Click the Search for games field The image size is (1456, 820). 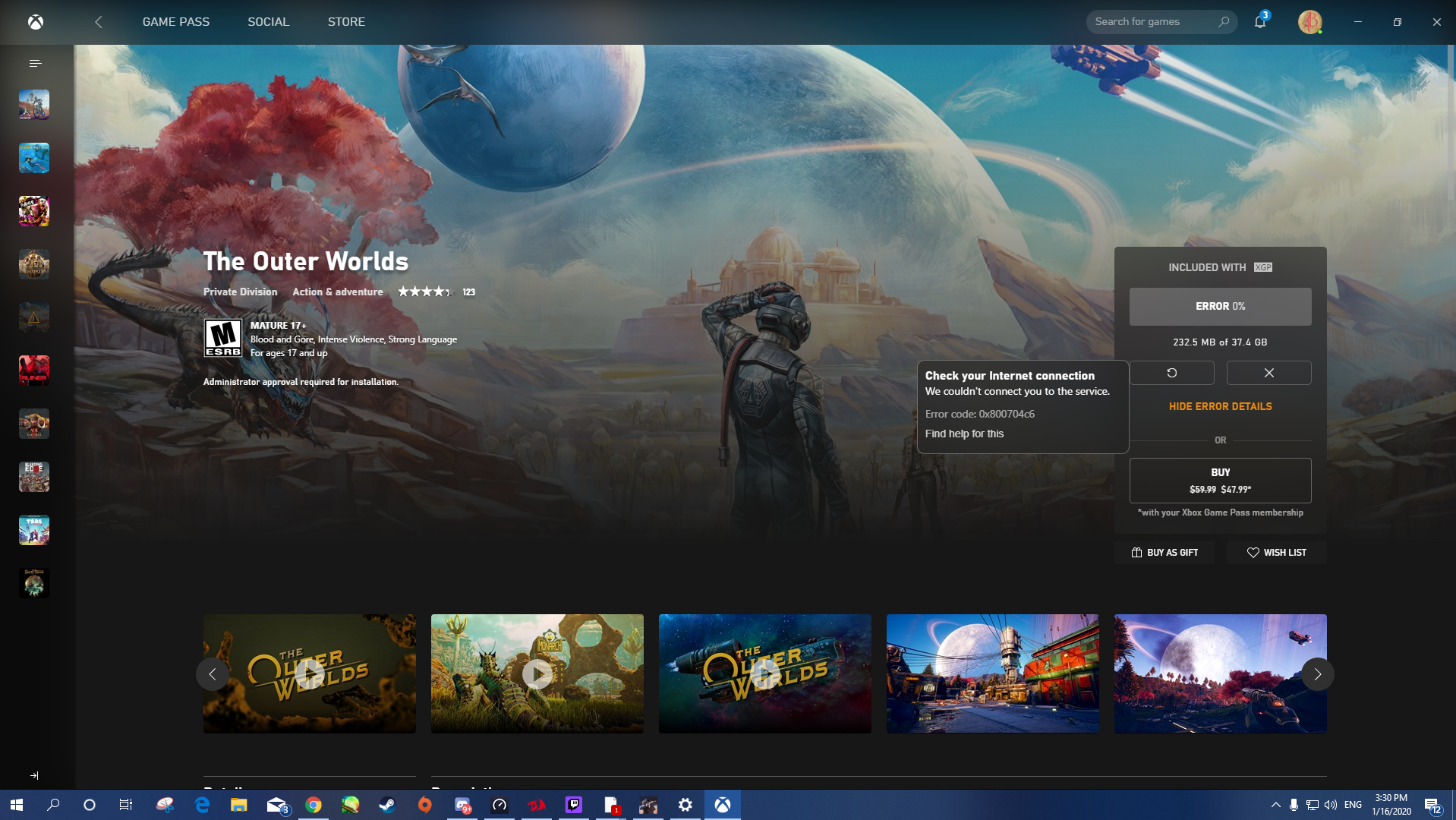[1161, 22]
